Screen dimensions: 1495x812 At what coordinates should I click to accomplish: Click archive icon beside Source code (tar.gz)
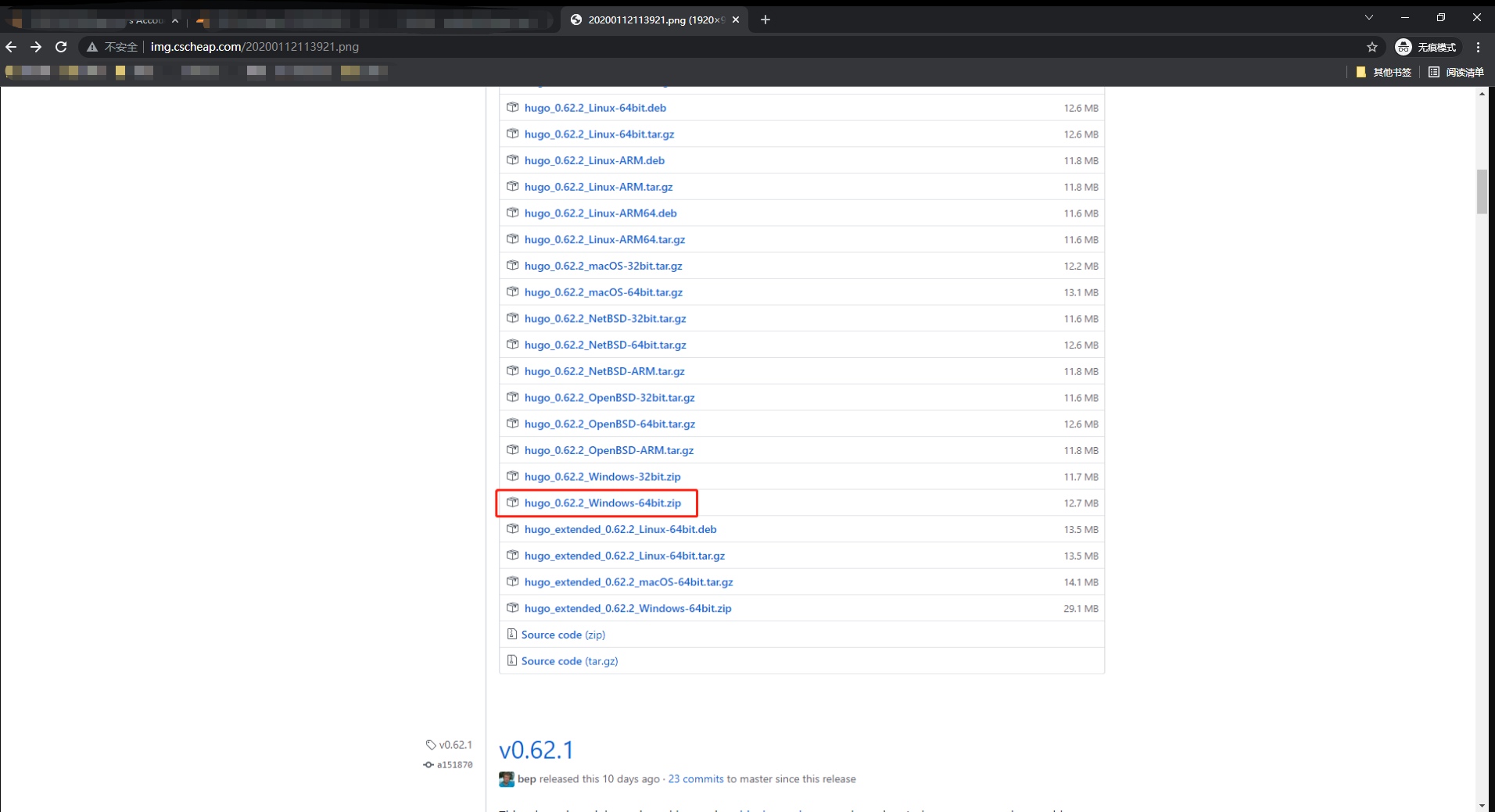(x=512, y=660)
